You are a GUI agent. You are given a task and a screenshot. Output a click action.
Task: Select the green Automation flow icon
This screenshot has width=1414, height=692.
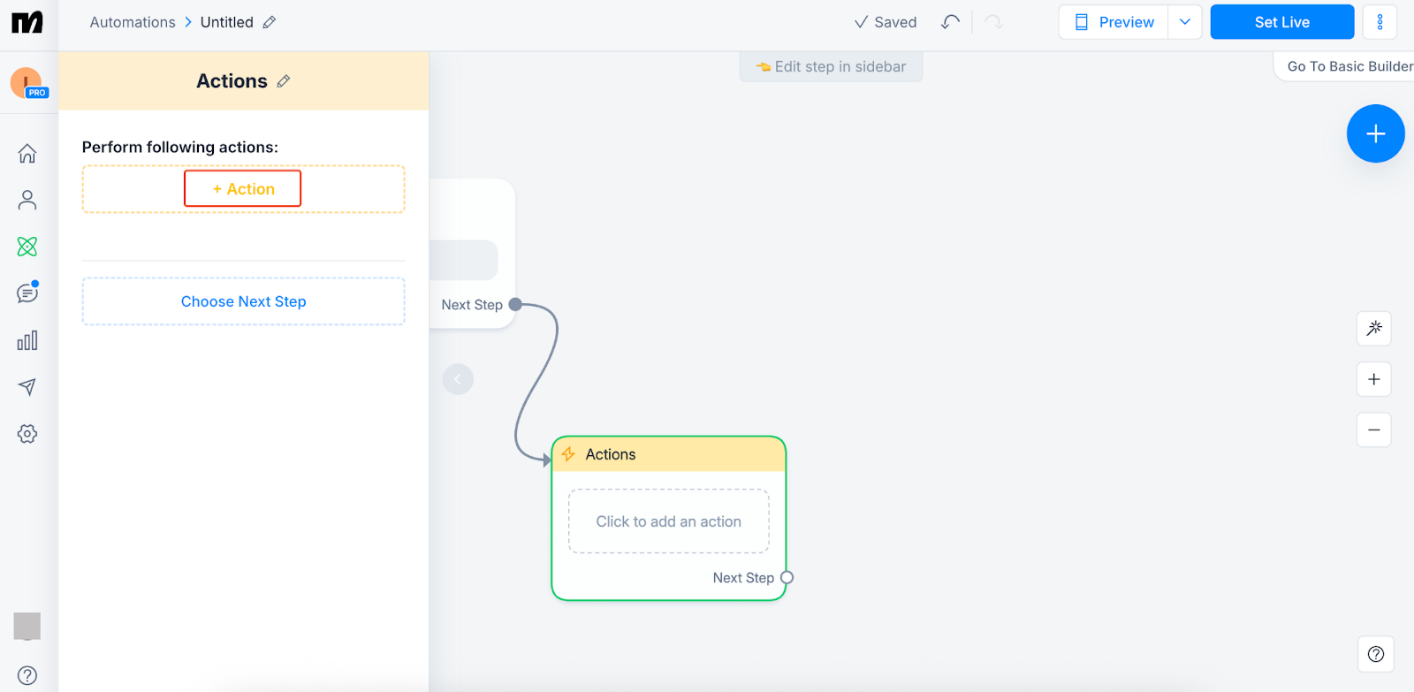(x=27, y=246)
